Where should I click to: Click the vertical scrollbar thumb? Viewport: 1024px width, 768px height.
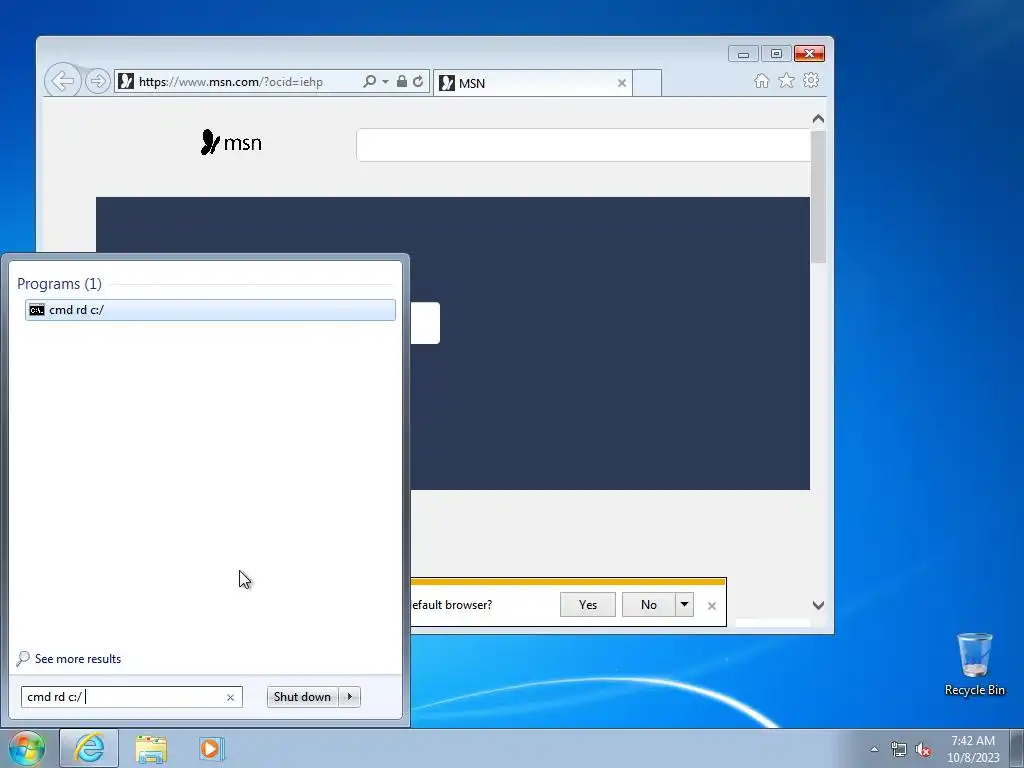coord(818,197)
